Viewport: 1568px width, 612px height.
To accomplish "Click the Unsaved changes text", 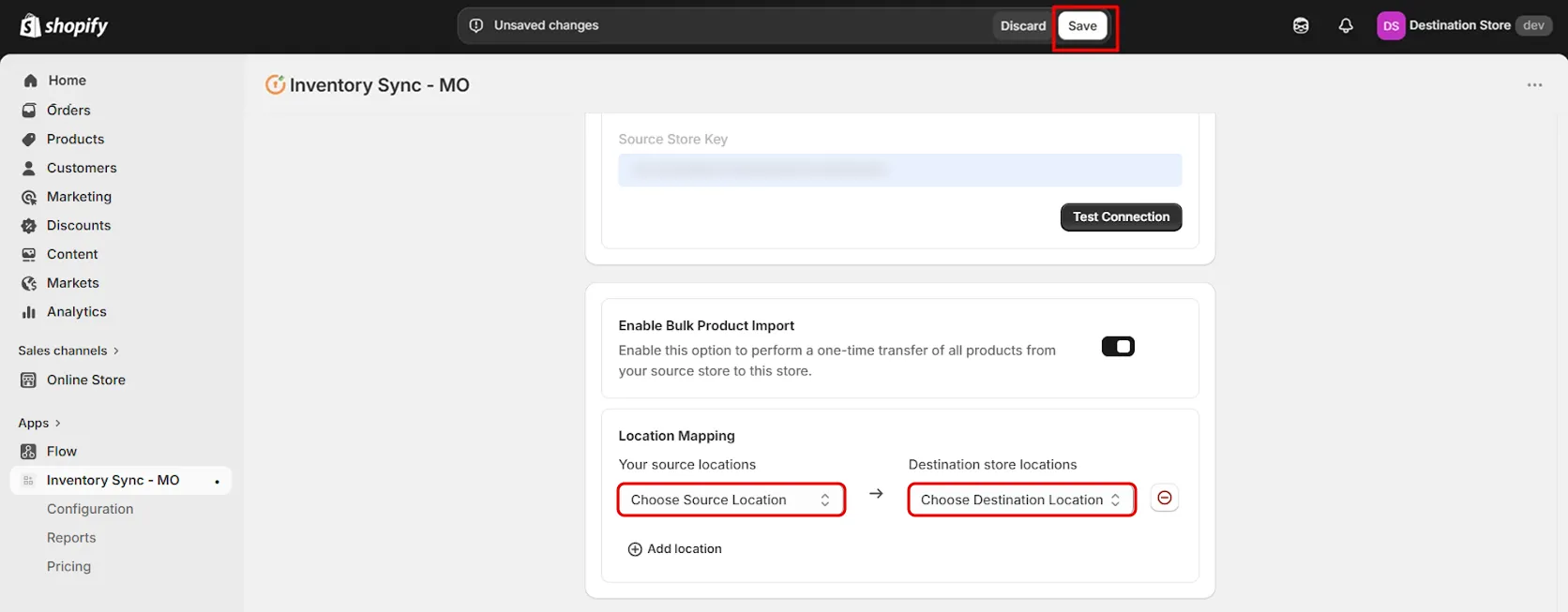I will click(546, 26).
